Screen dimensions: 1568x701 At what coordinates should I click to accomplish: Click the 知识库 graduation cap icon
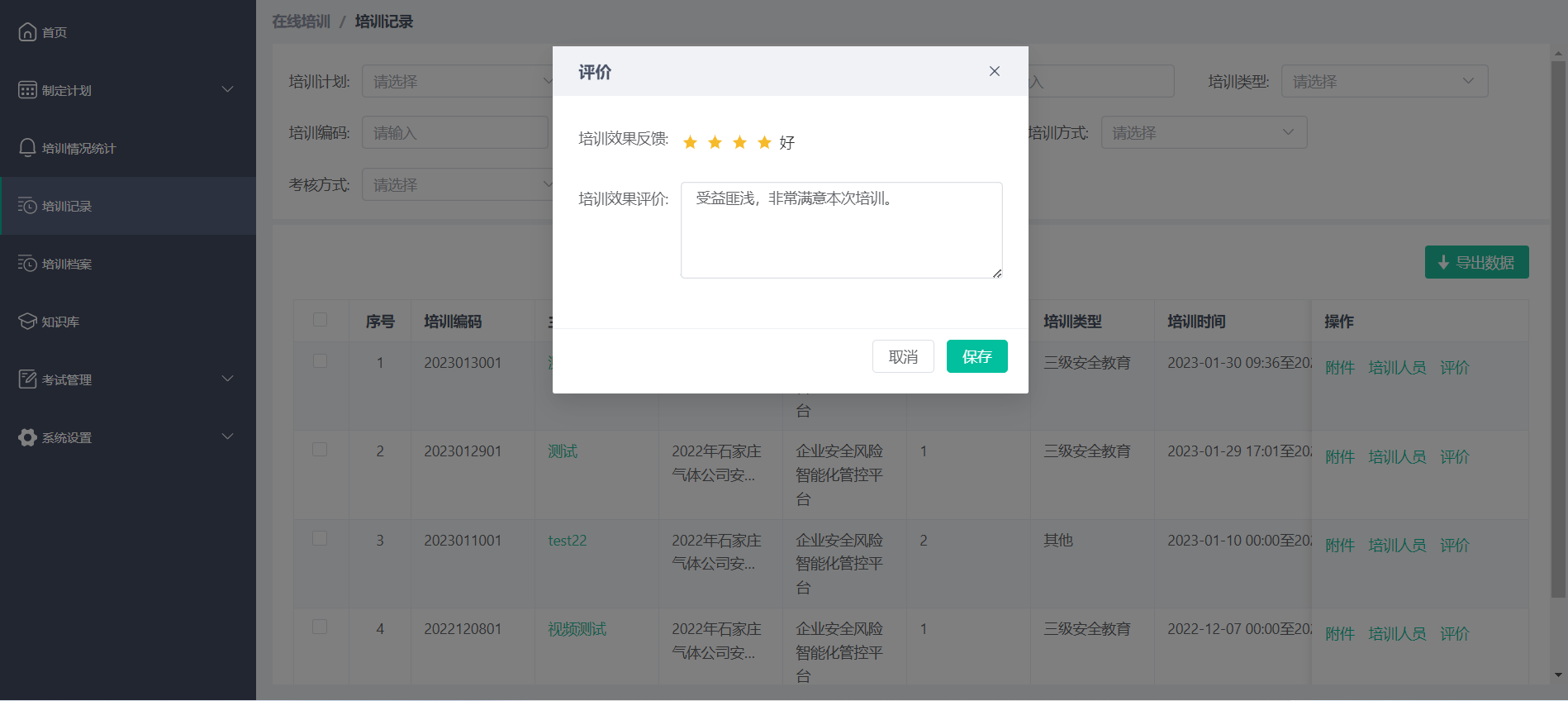27,322
